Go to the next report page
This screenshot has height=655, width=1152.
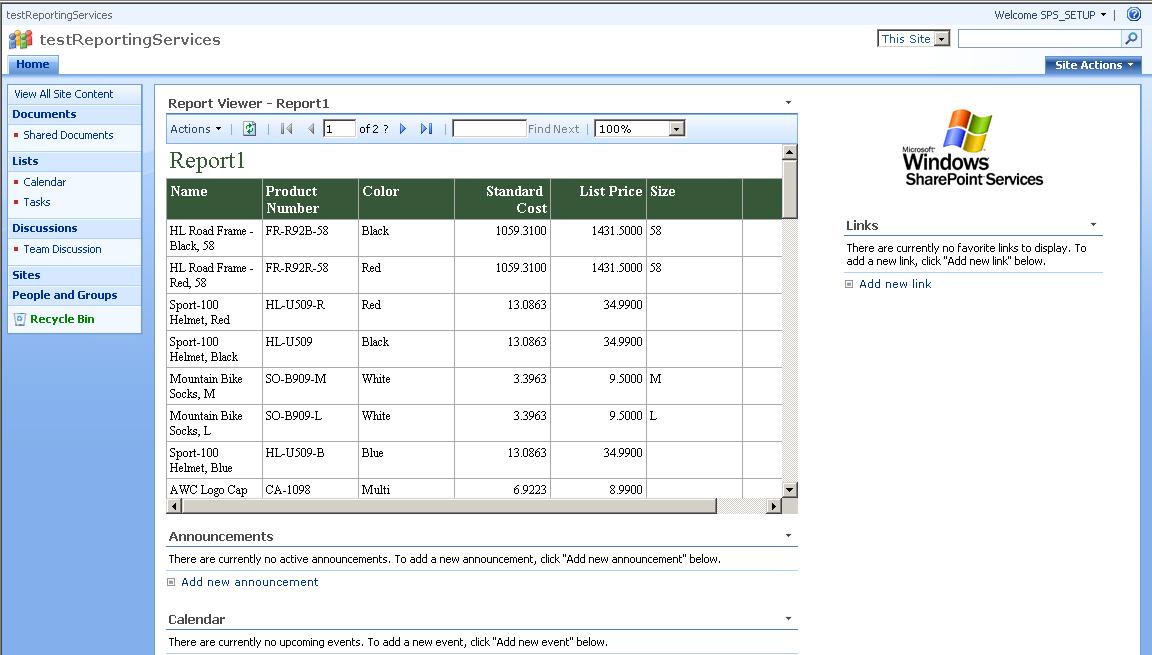tap(403, 129)
